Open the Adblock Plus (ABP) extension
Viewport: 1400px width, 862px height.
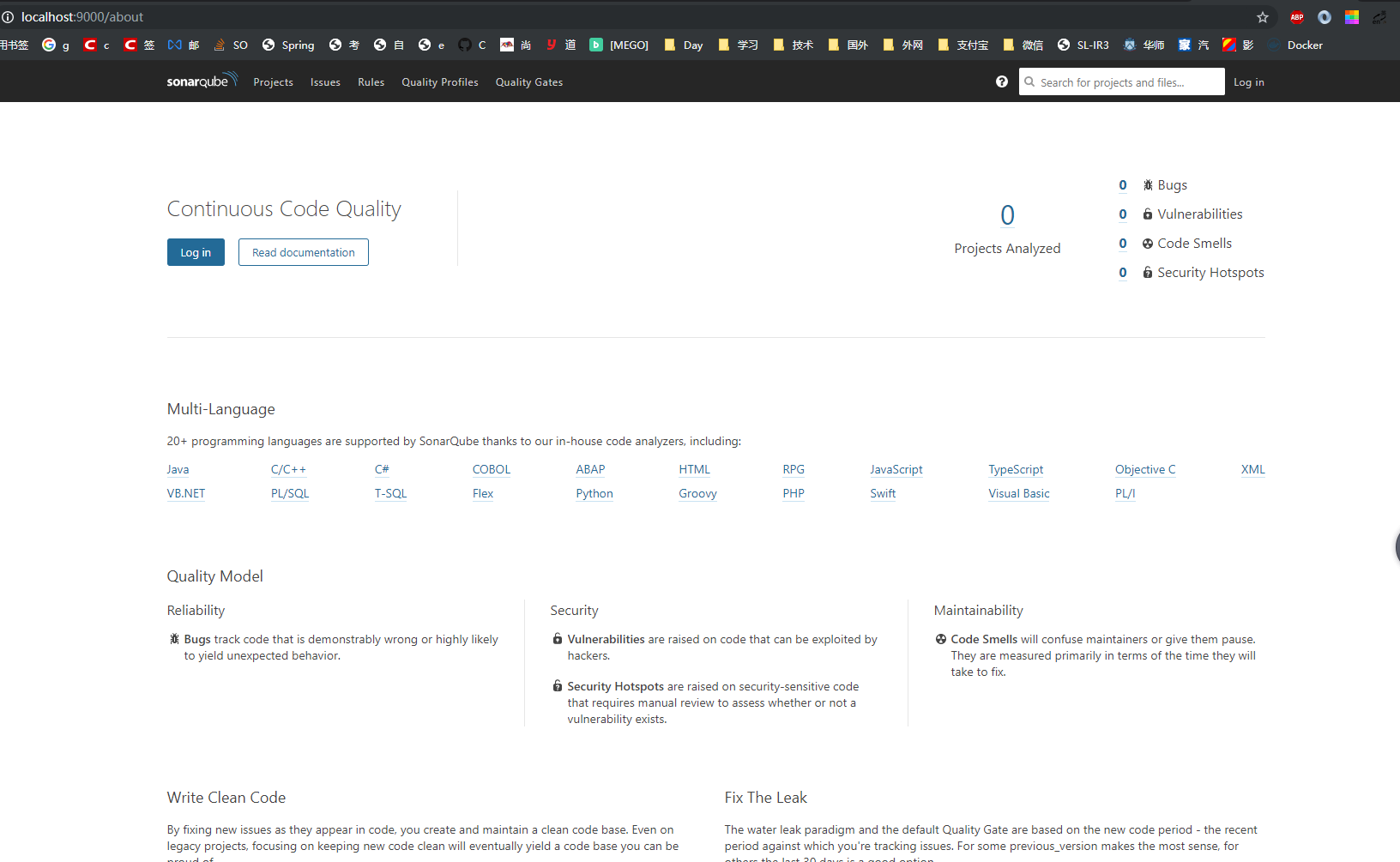click(1297, 17)
